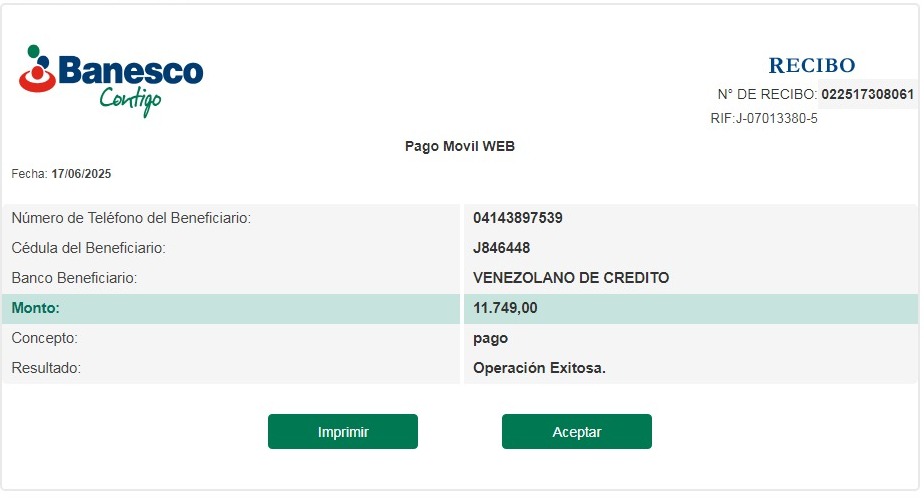Select the beneficiary cédula J846448

(x=501, y=248)
